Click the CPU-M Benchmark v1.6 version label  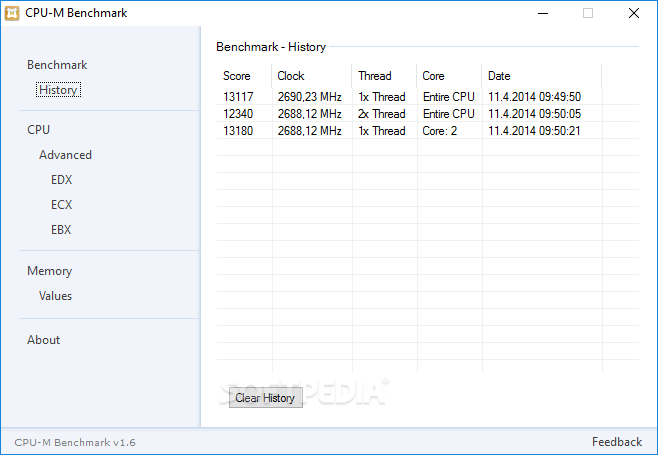pos(75,442)
